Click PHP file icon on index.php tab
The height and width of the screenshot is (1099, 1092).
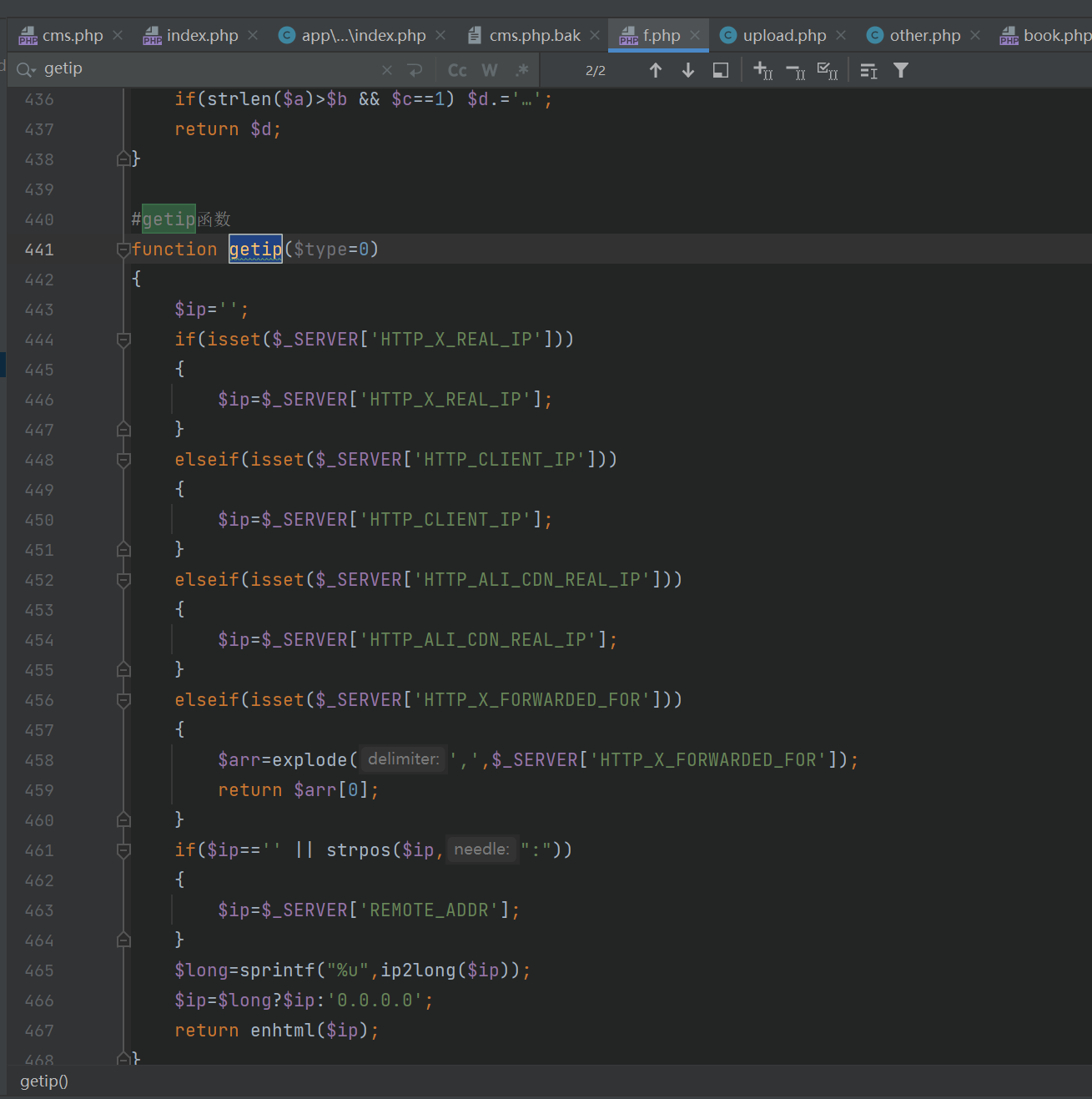click(x=152, y=35)
